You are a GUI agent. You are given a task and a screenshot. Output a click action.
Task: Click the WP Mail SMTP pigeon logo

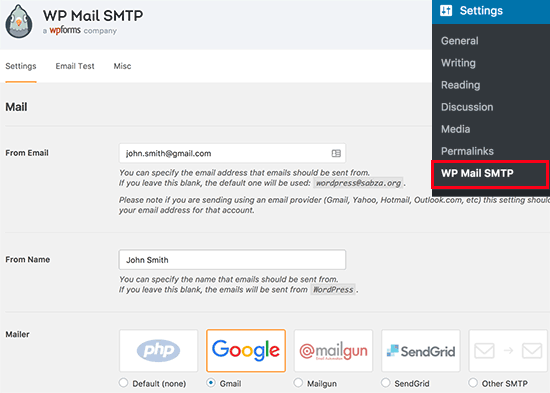tap(19, 22)
